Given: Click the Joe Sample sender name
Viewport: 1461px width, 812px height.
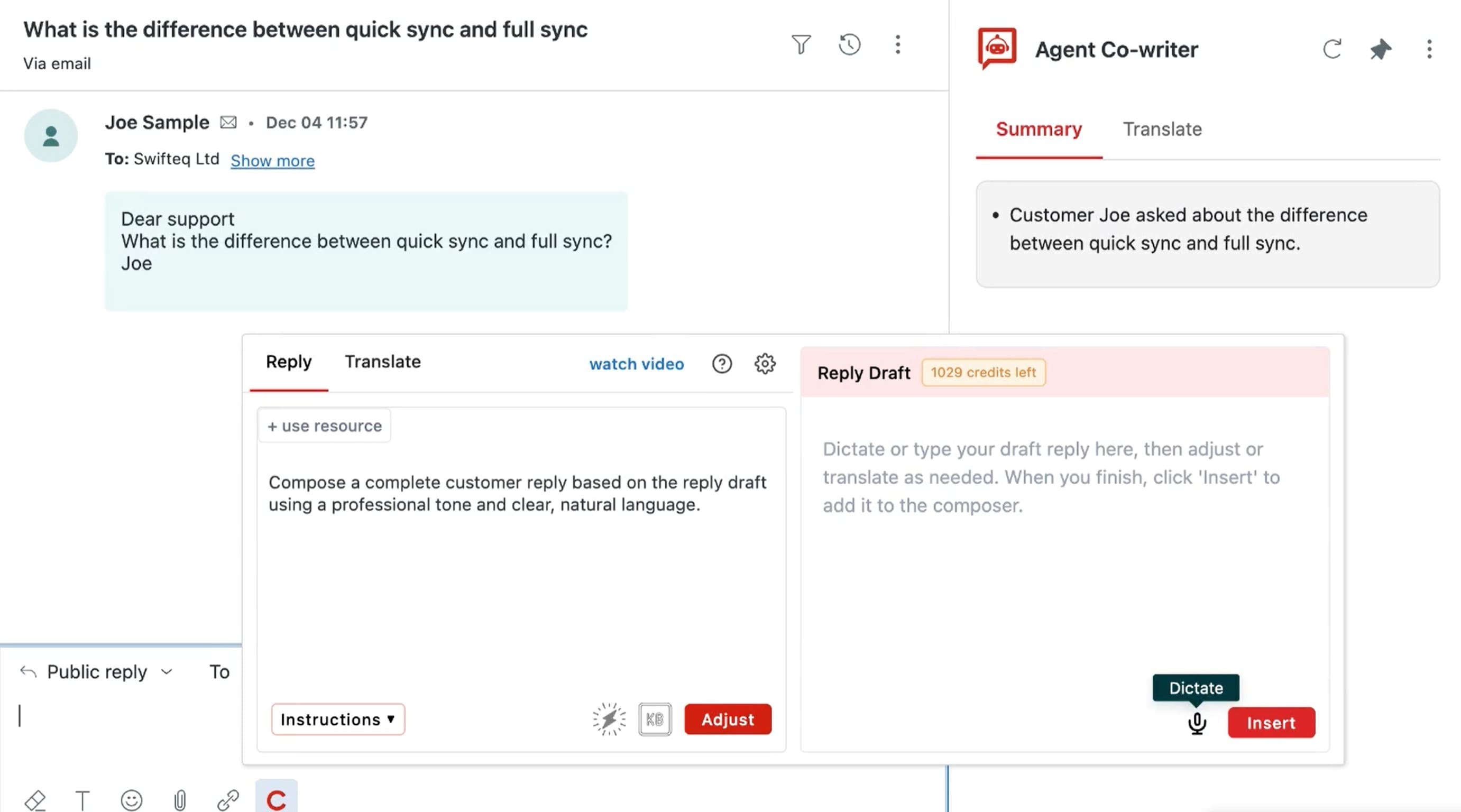Looking at the screenshot, I should pos(157,123).
